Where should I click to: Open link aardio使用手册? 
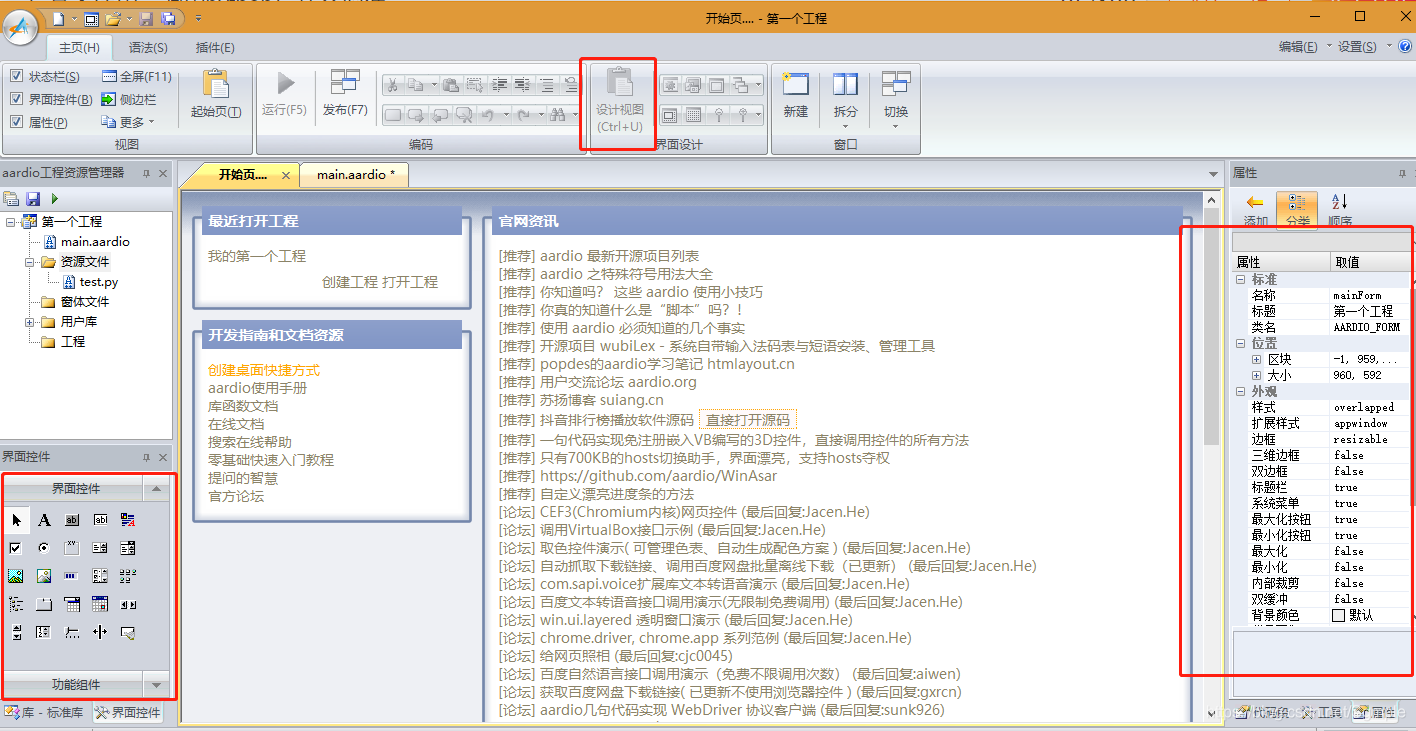[x=257, y=388]
